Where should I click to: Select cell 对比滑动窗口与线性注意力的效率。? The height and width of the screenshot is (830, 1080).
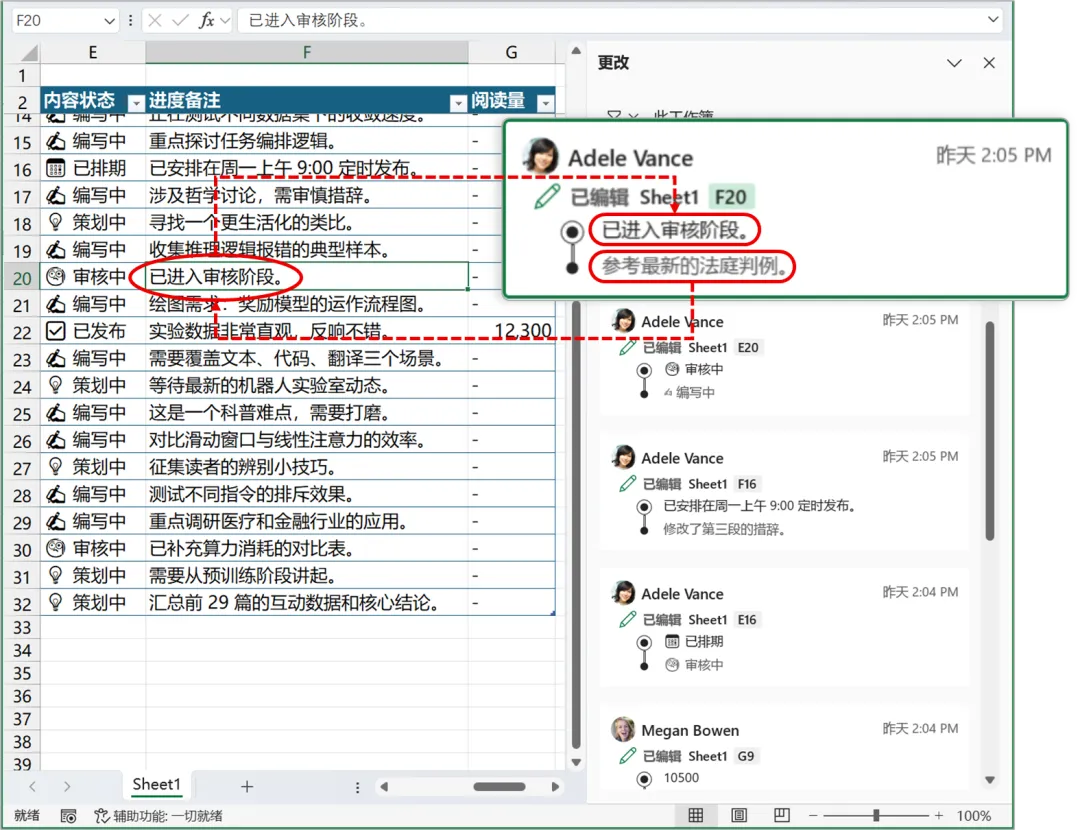coord(307,439)
